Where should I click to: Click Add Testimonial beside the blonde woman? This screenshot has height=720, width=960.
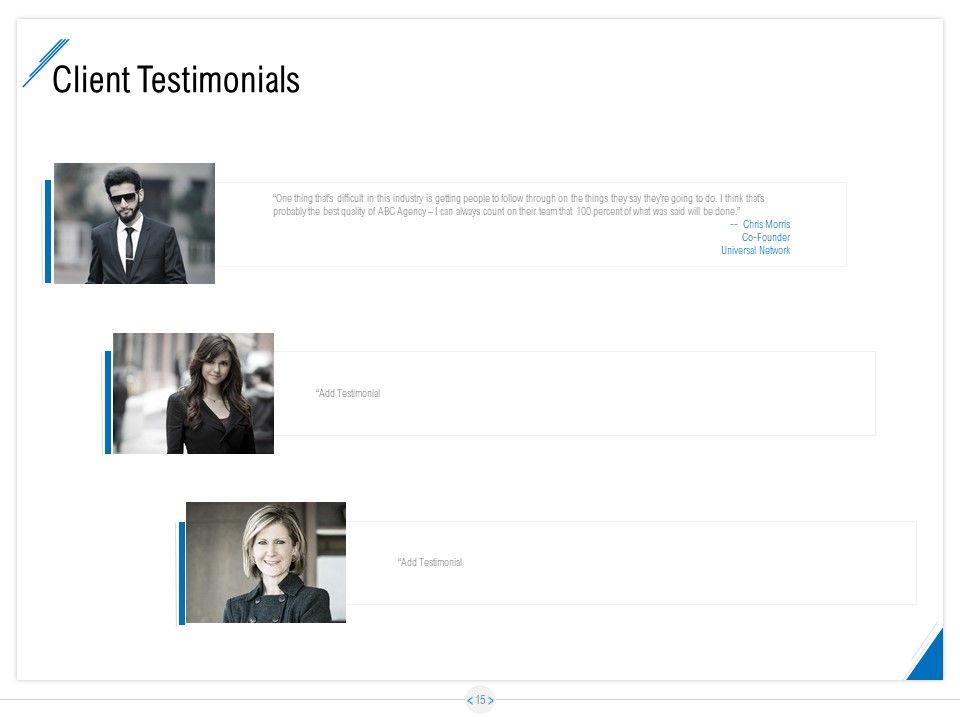(x=430, y=562)
